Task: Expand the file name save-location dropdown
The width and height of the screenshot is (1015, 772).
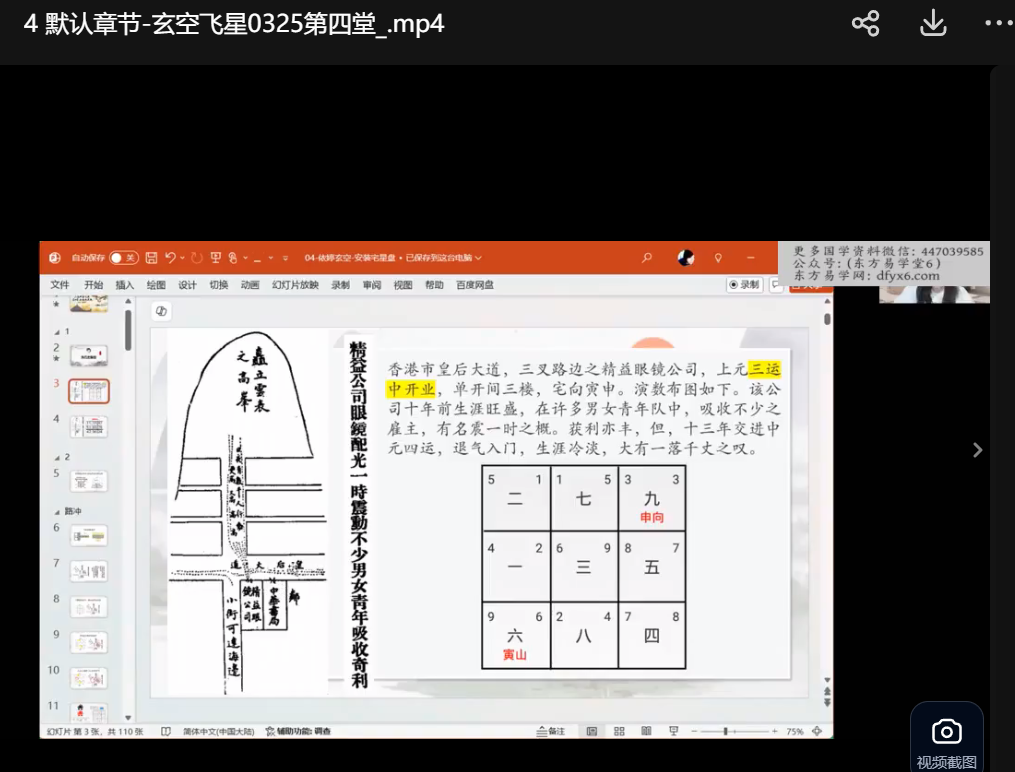Action: tap(479, 258)
